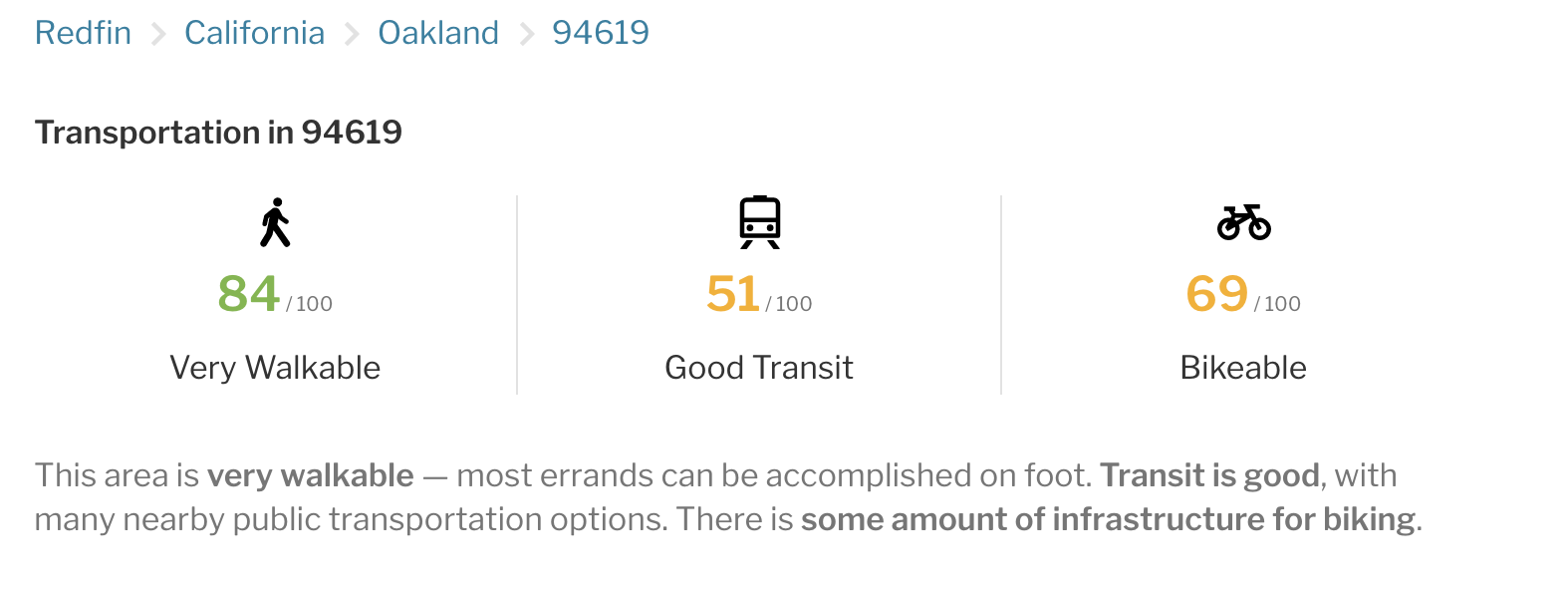The height and width of the screenshot is (590, 1568).
Task: Select the Good Transit label
Action: (x=759, y=368)
